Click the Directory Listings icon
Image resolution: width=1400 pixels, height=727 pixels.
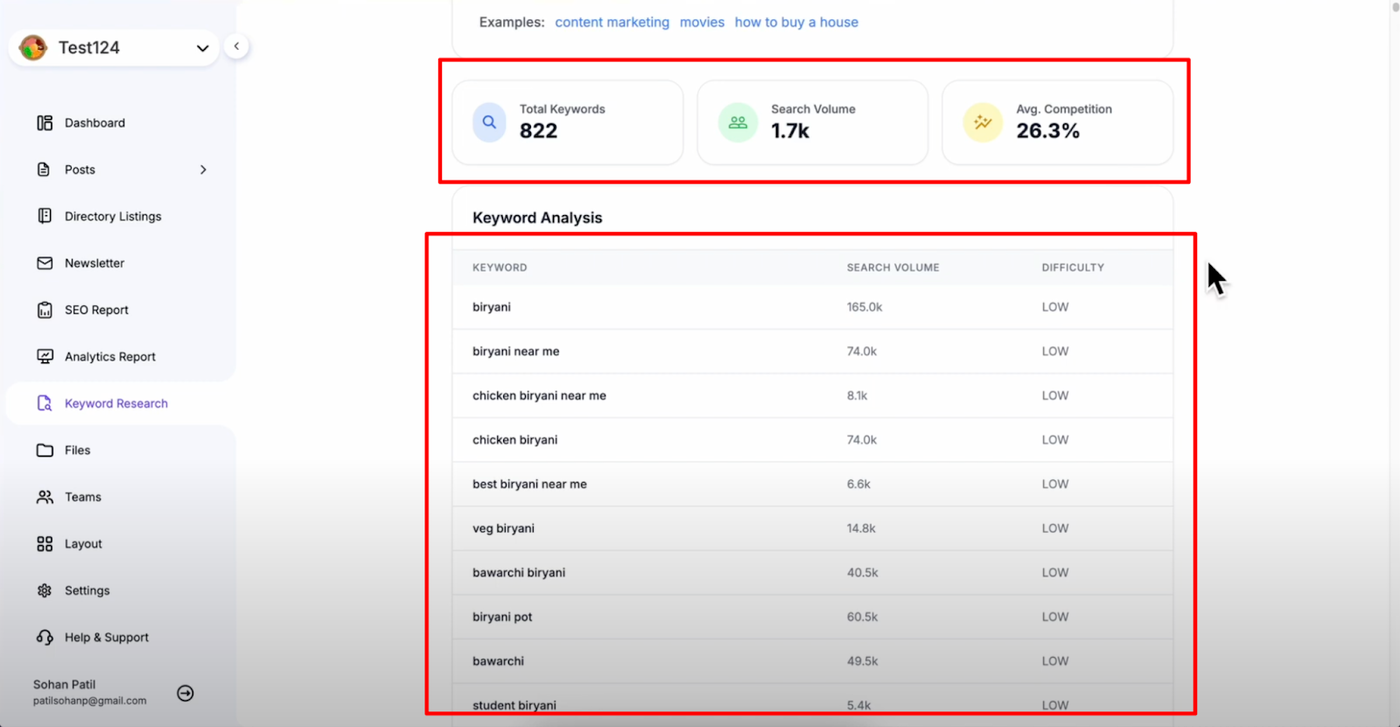[x=45, y=216]
